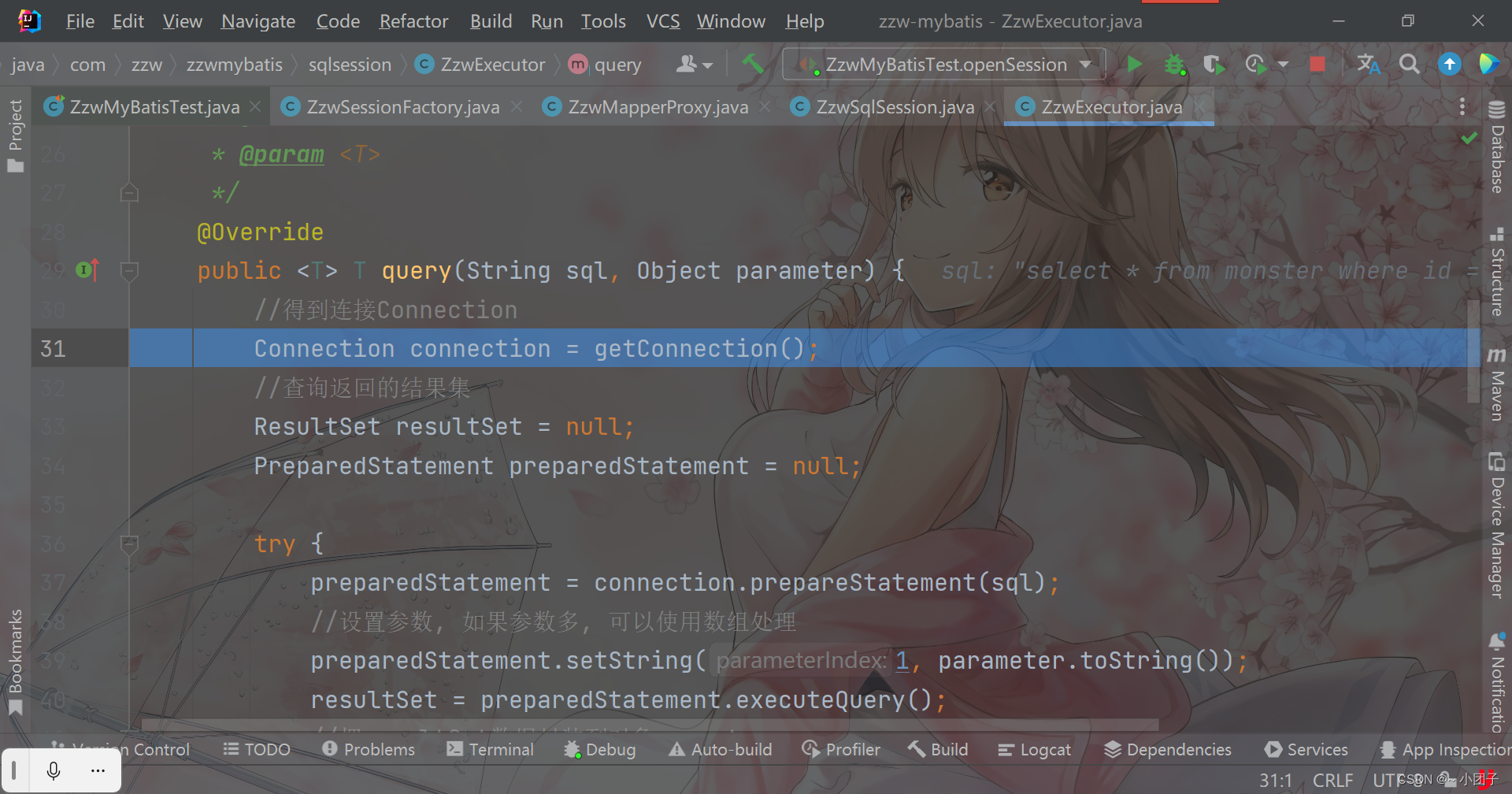Open the TODO tool window
The image size is (1512, 794).
[257, 749]
